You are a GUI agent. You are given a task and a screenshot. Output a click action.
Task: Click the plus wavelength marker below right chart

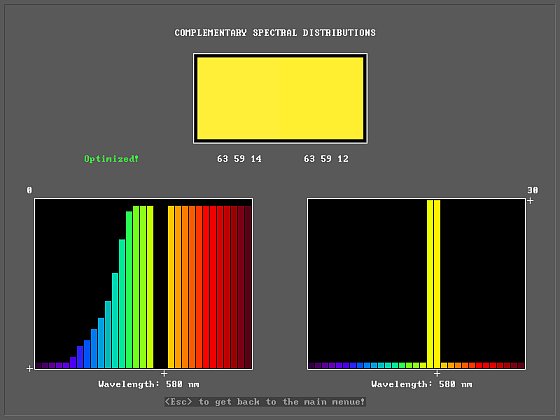pos(437,374)
